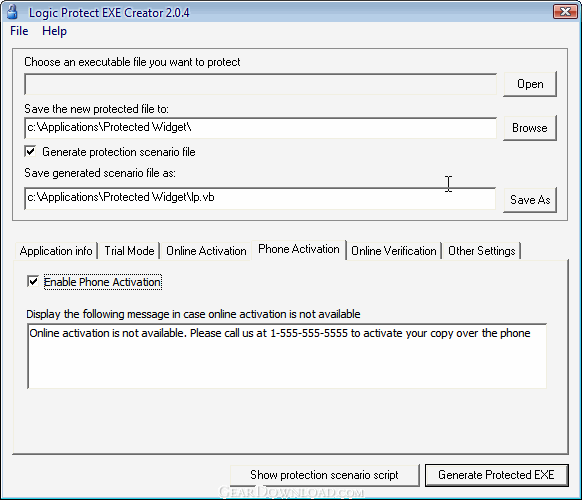Click the protected file save path field
The width and height of the screenshot is (582, 500).
(x=260, y=128)
